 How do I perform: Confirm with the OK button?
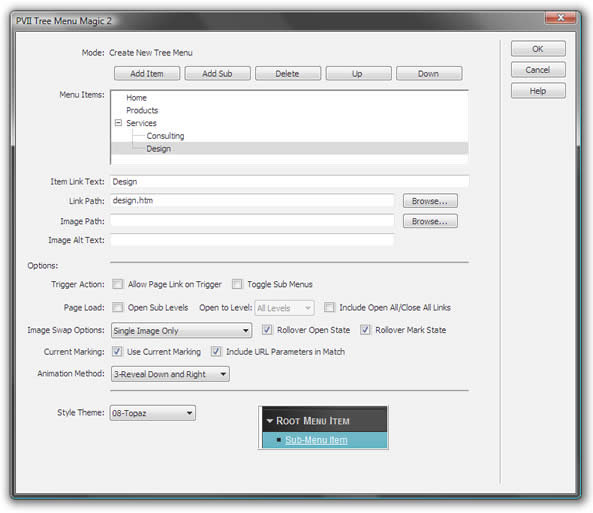[x=538, y=49]
